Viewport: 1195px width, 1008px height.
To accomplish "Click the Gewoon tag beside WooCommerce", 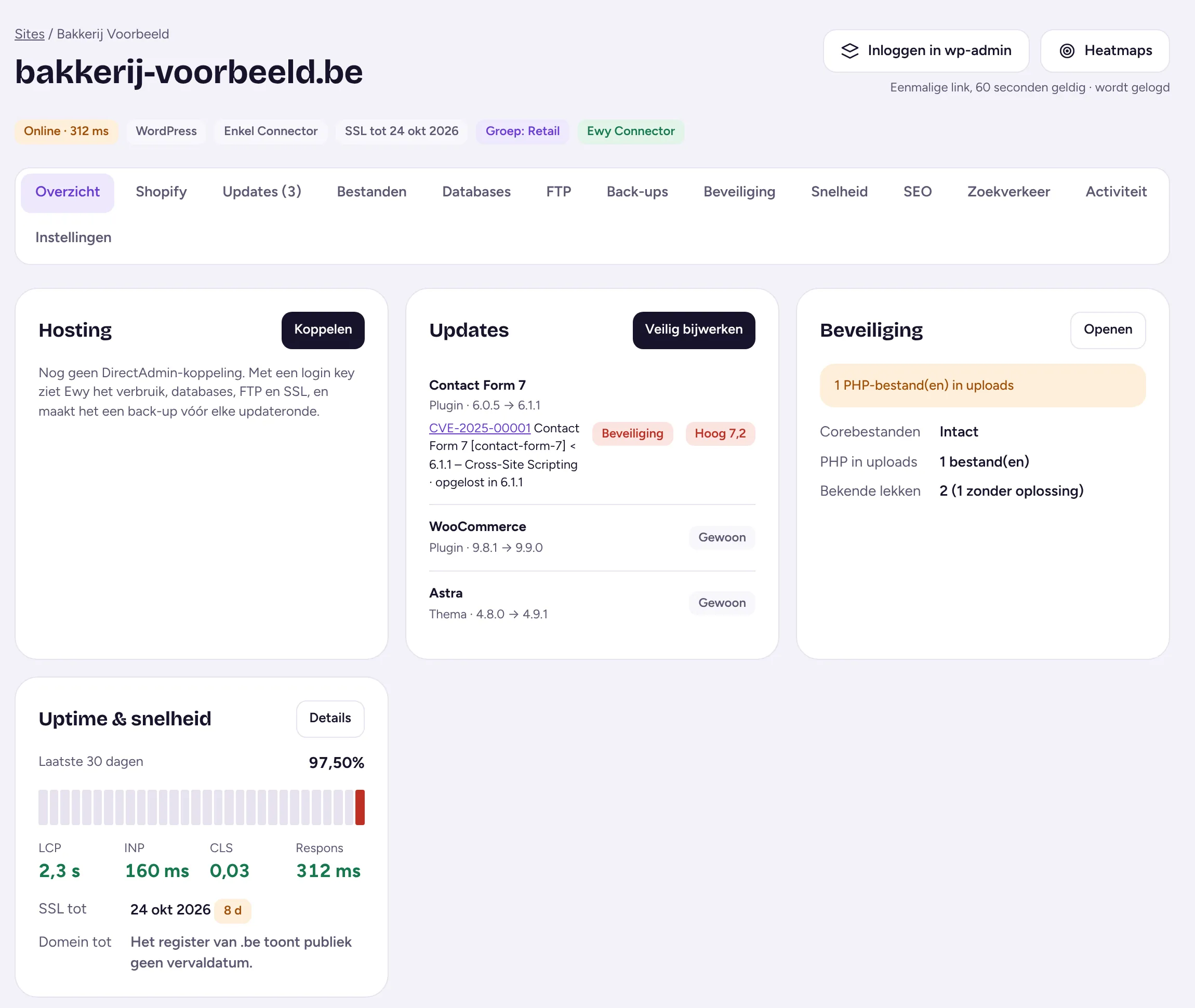I will (722, 538).
